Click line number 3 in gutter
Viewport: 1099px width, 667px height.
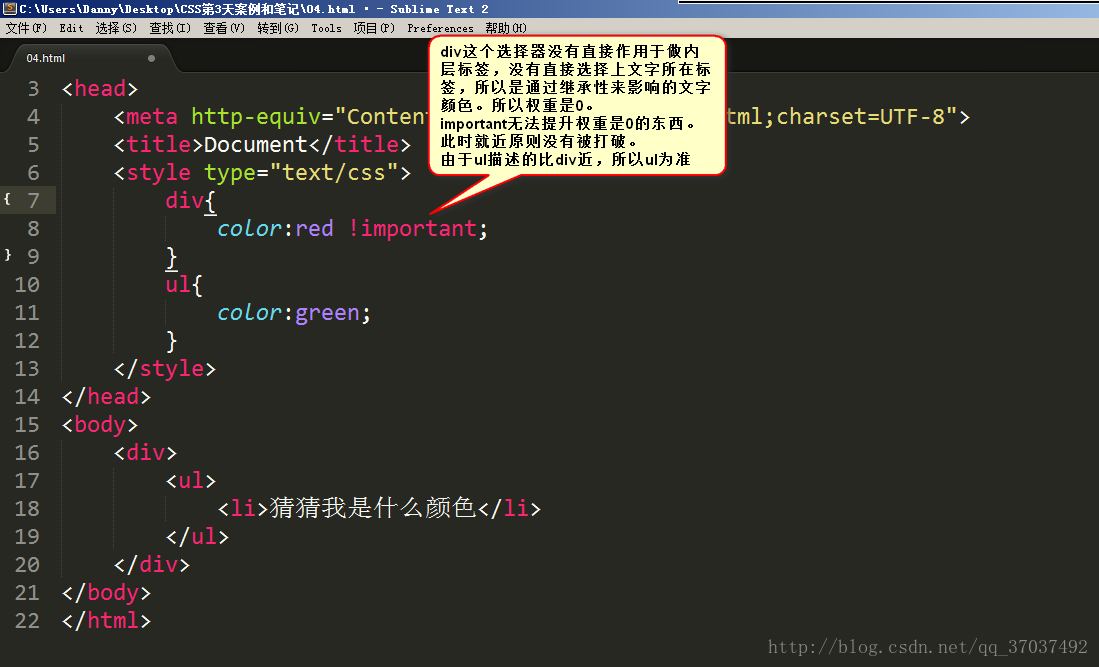click(x=34, y=89)
